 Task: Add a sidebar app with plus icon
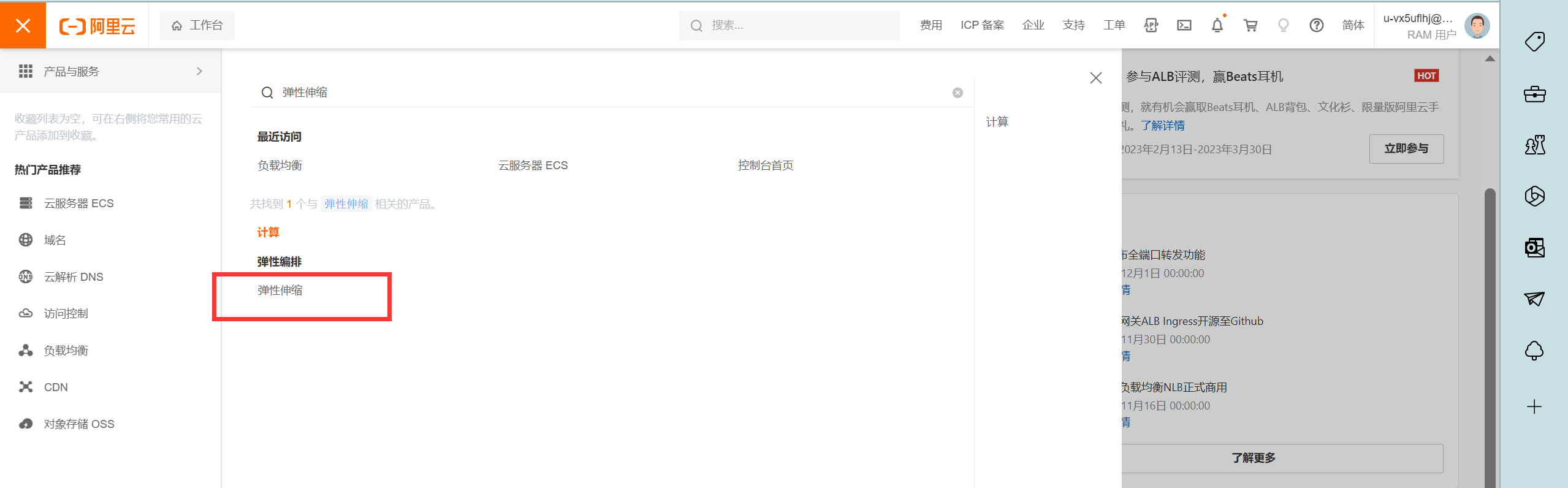[1534, 406]
